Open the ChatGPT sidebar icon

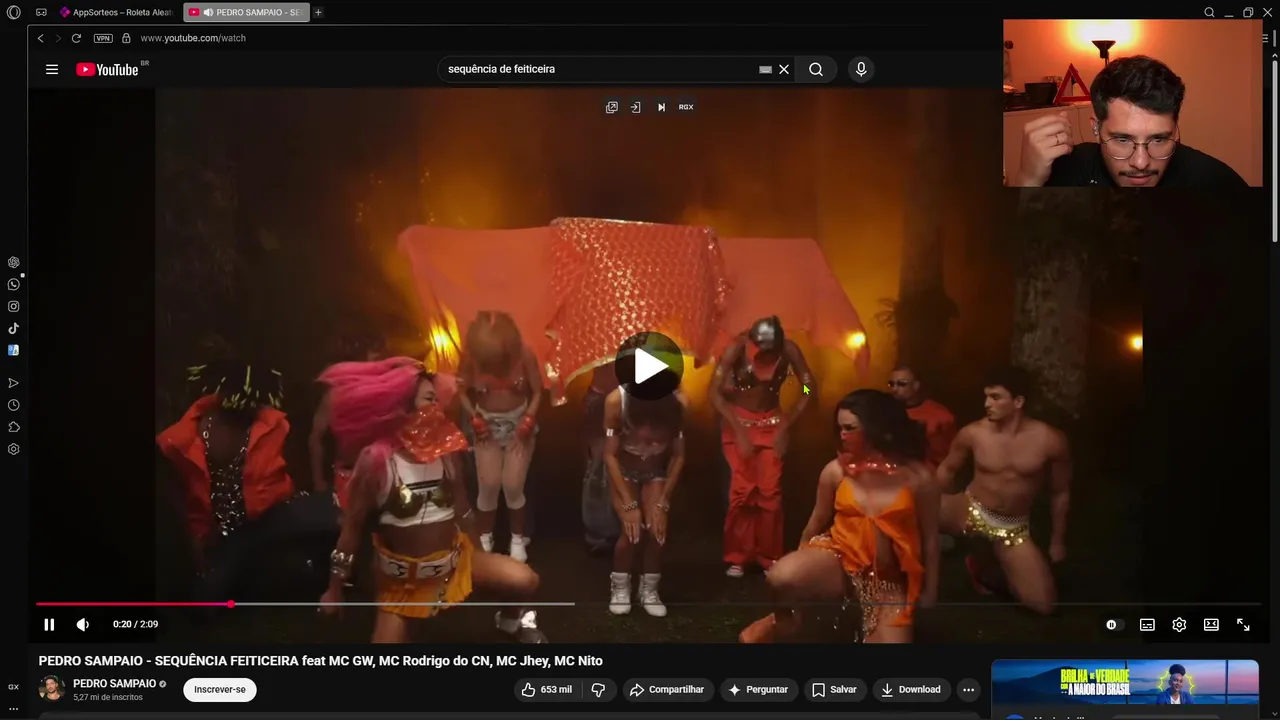point(14,262)
